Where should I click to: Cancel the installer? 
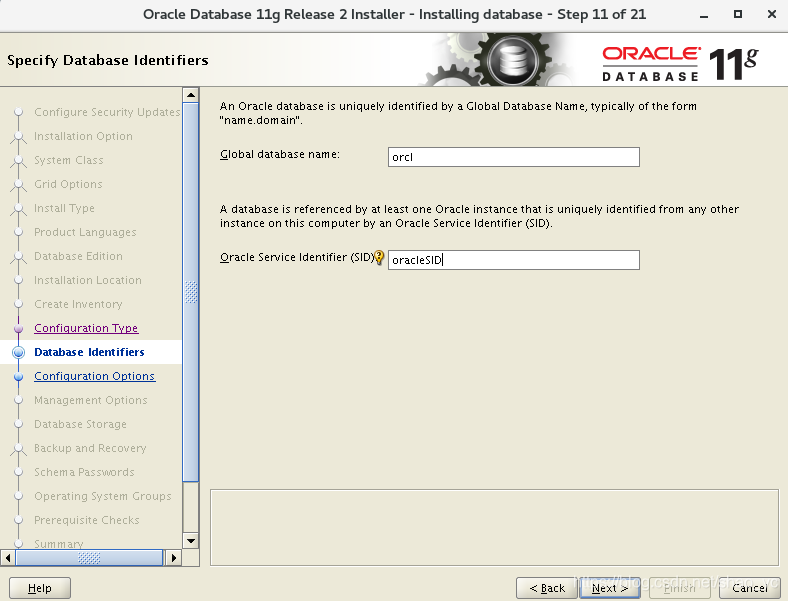tap(749, 588)
